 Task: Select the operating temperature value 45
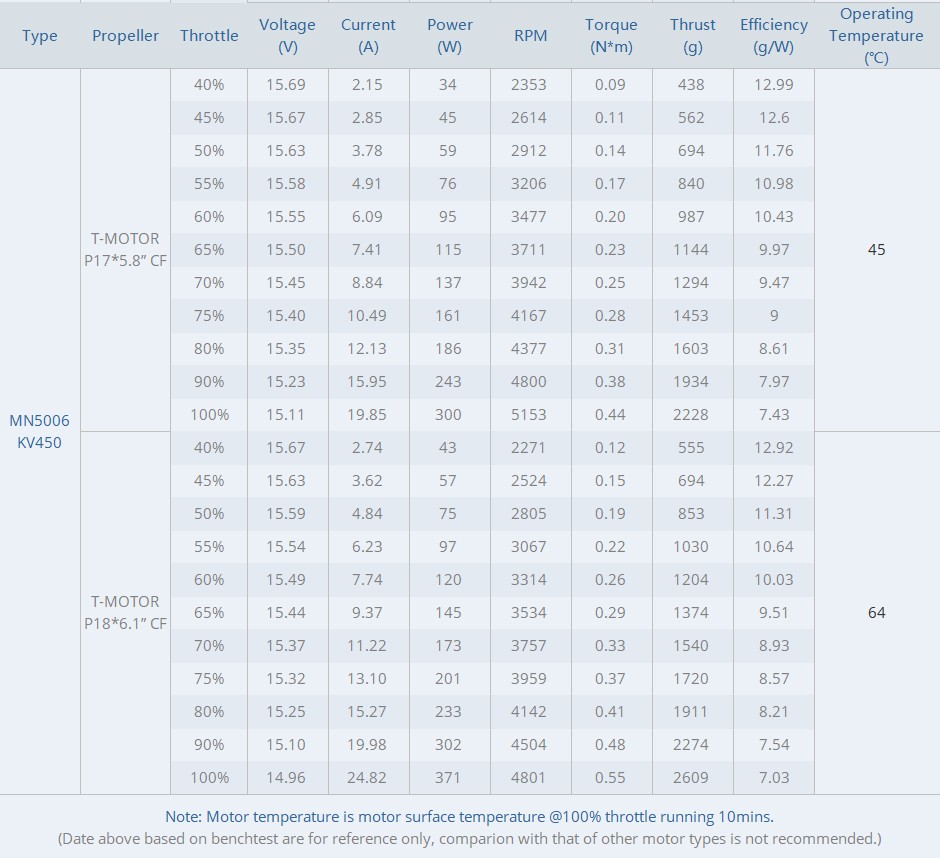click(x=876, y=249)
